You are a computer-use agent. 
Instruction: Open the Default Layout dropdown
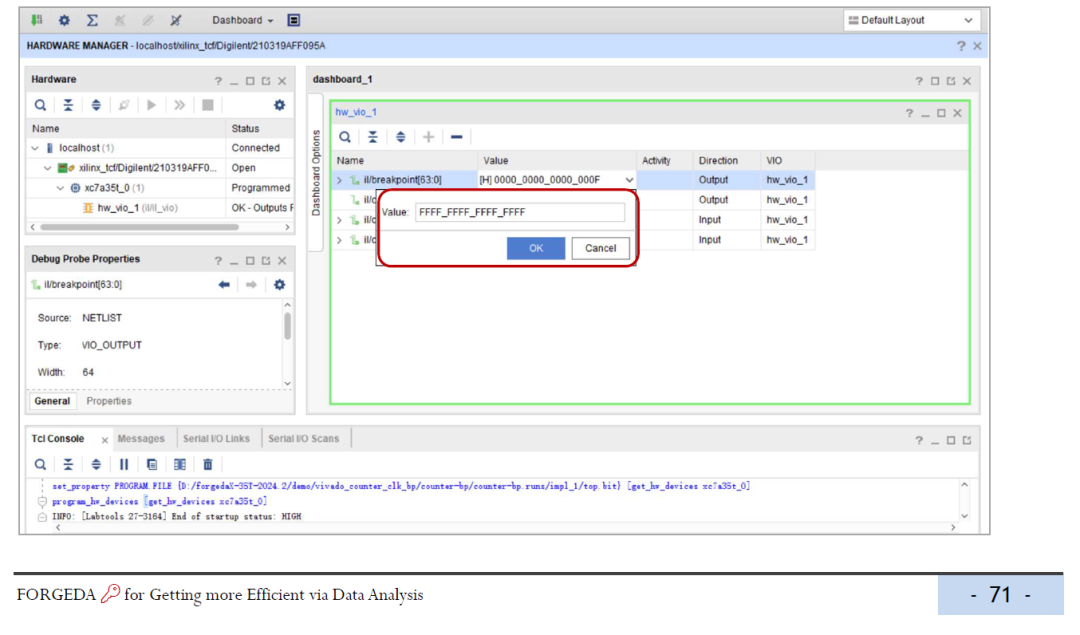point(911,20)
